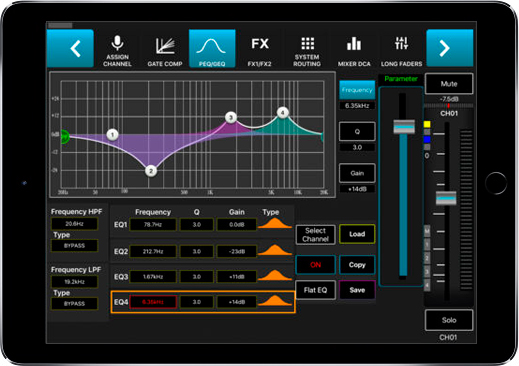Click the -7.5dB level readout
Viewport: 519px width, 366px height.
point(449,99)
